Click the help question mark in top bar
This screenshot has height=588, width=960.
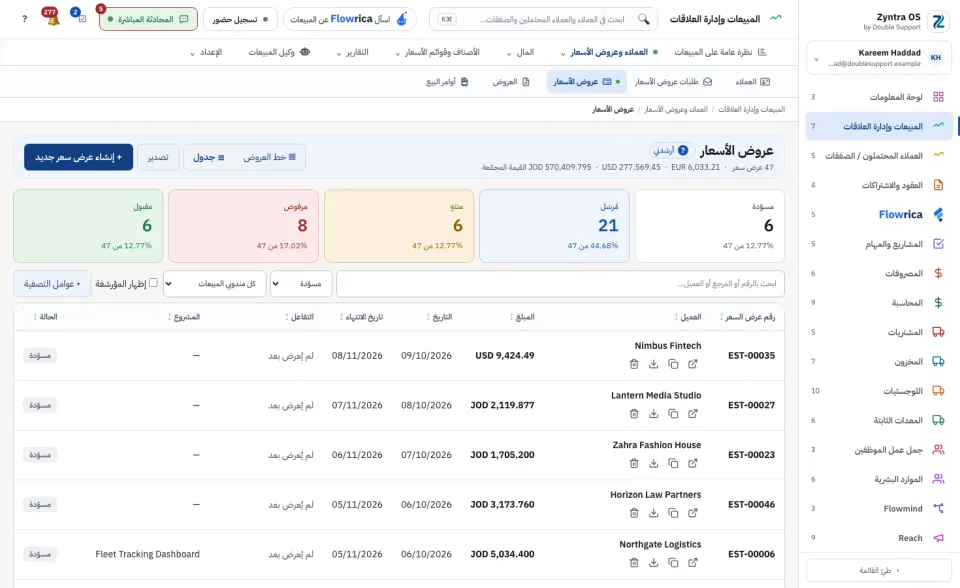click(24, 19)
